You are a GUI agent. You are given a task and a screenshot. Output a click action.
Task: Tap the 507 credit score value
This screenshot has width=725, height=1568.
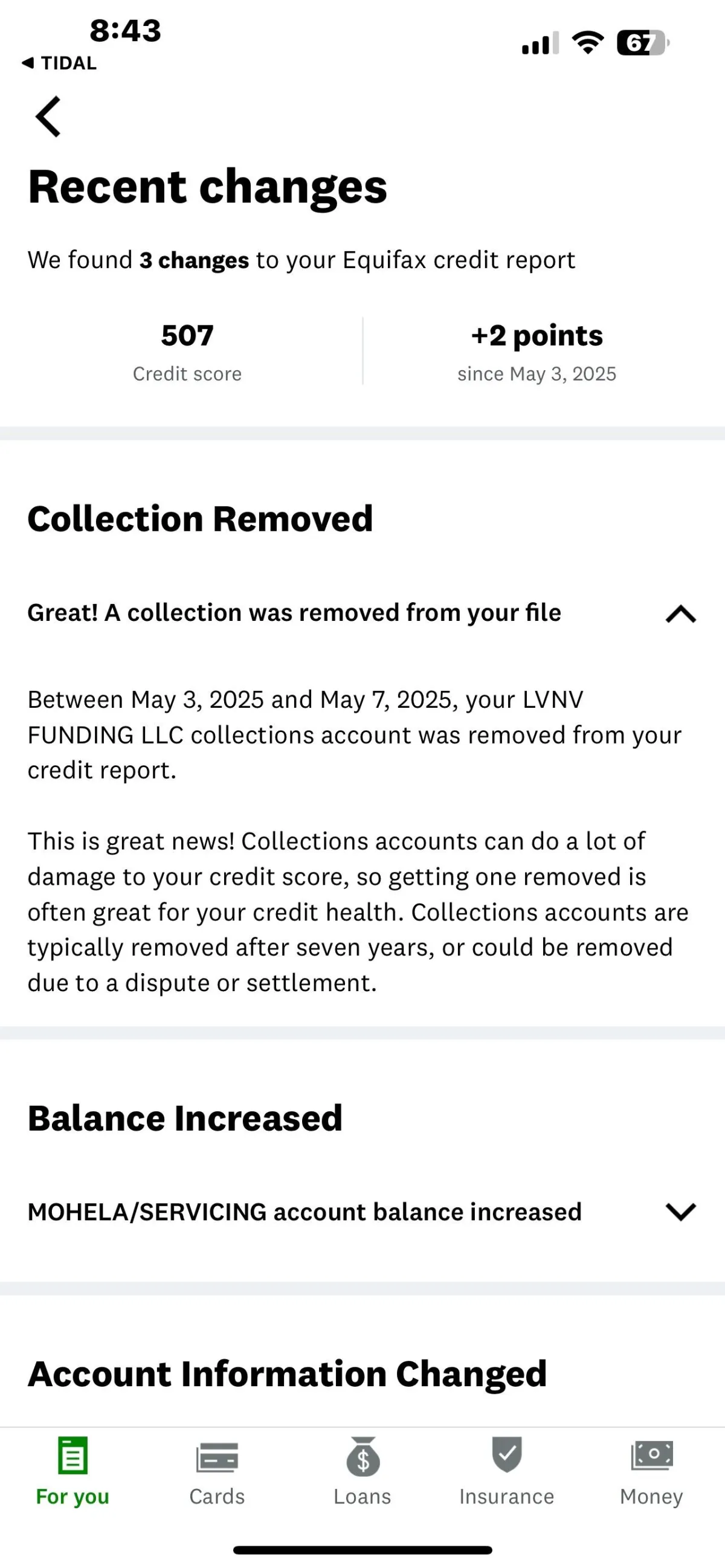pyautogui.click(x=187, y=335)
